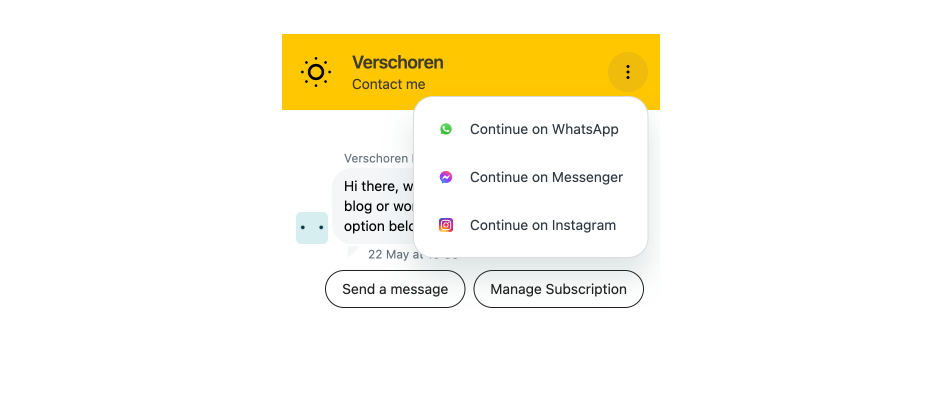Click the Instagram camera icon
The image size is (942, 417).
pyautogui.click(x=446, y=225)
